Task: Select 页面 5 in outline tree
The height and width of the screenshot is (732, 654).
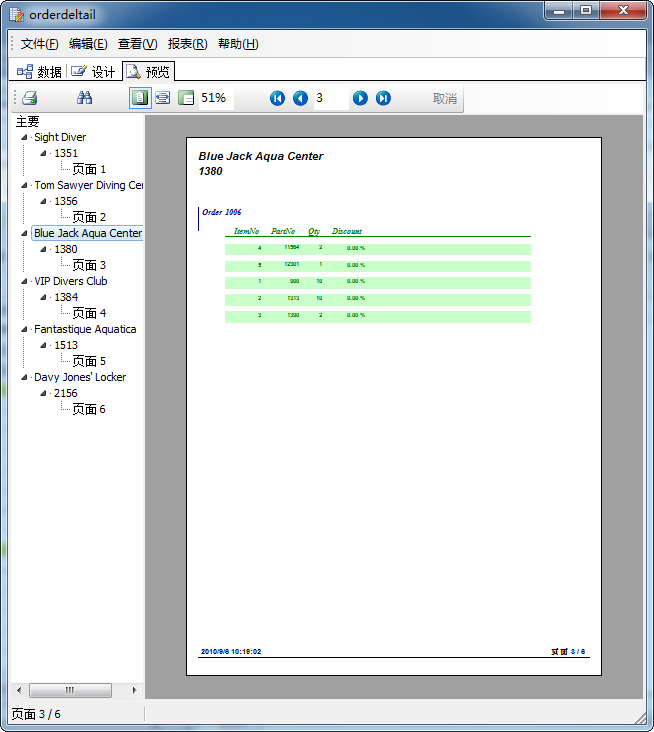Action: click(88, 361)
